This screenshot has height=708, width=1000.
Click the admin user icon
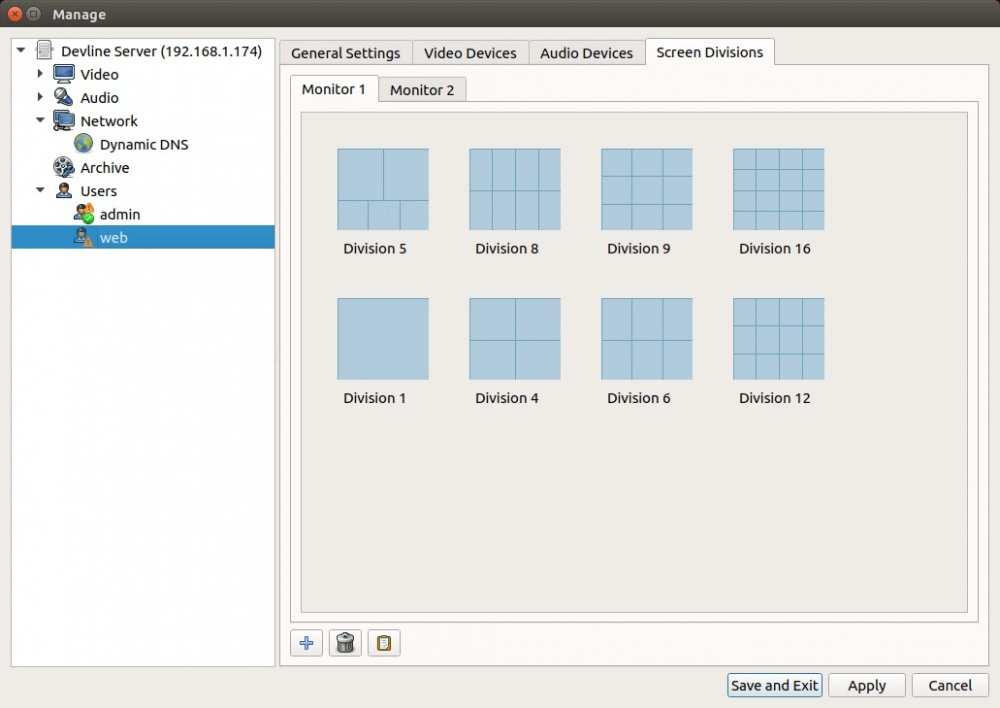pos(84,214)
